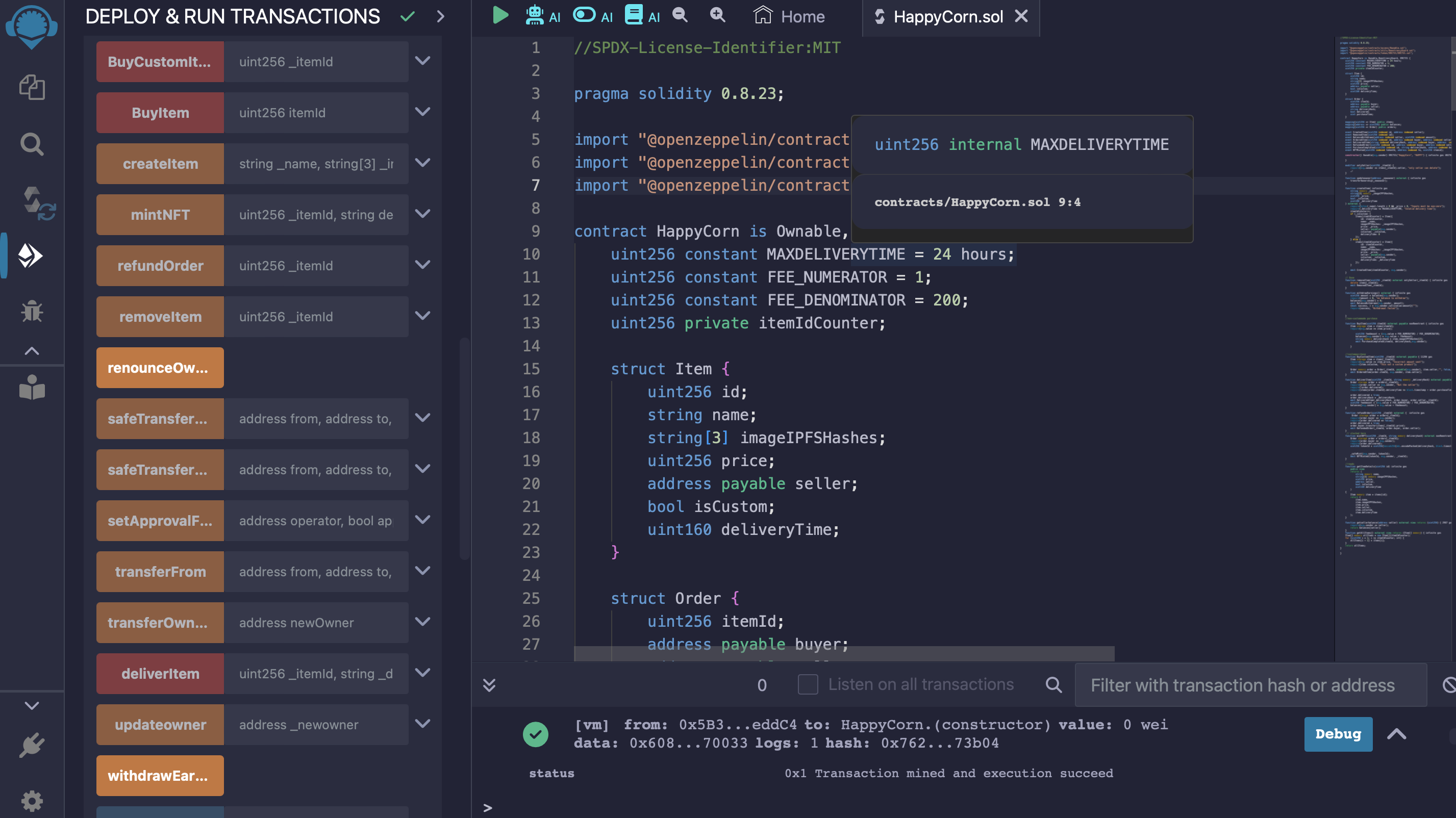
Task: Click the withdrawEar... function button
Action: [x=160, y=776]
